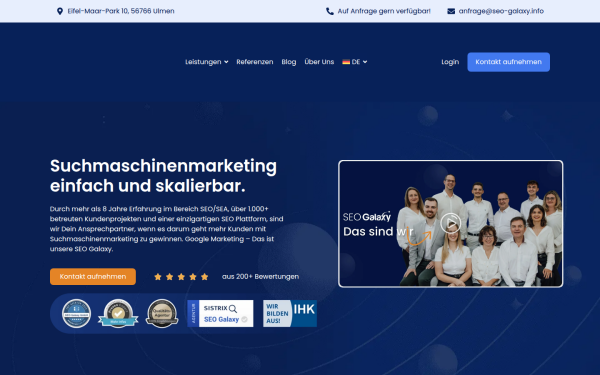Click the Auf Anfrage gern verfügbar text
Image resolution: width=600 pixels, height=375 pixels.
click(x=384, y=11)
